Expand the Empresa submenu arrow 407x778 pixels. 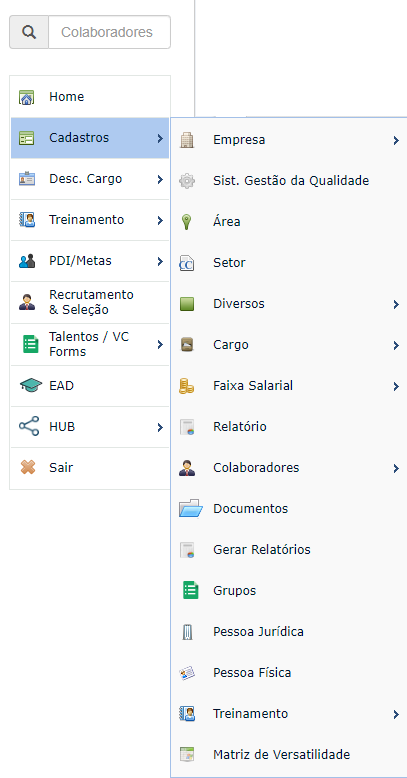tap(396, 140)
